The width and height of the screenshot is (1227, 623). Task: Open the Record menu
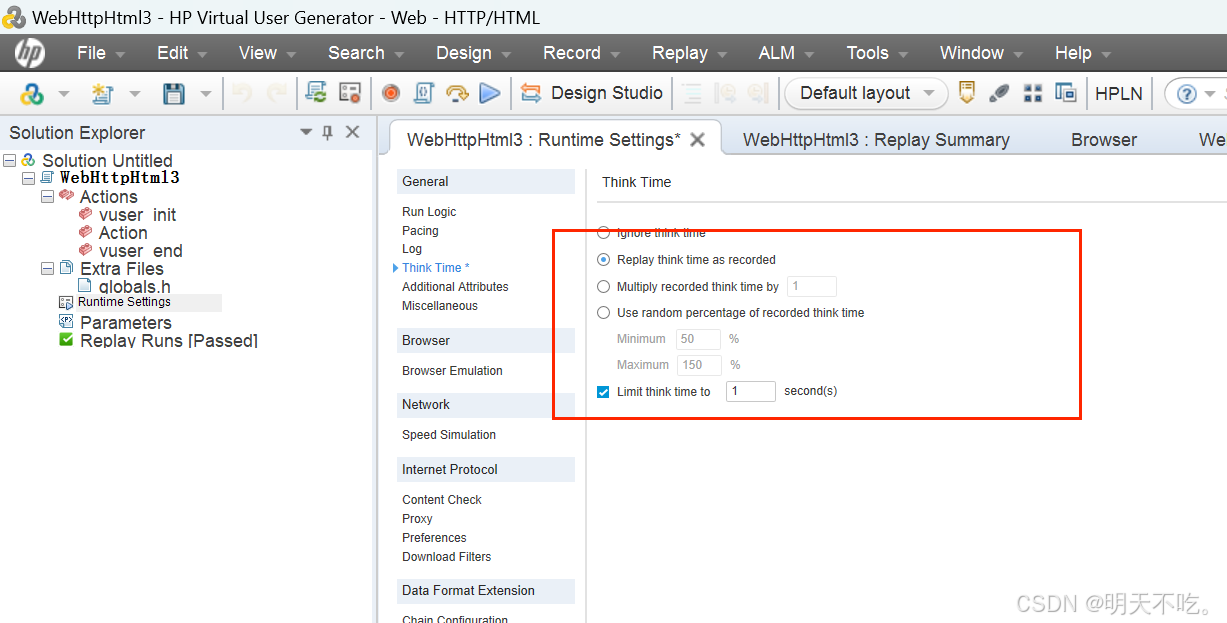coord(581,53)
